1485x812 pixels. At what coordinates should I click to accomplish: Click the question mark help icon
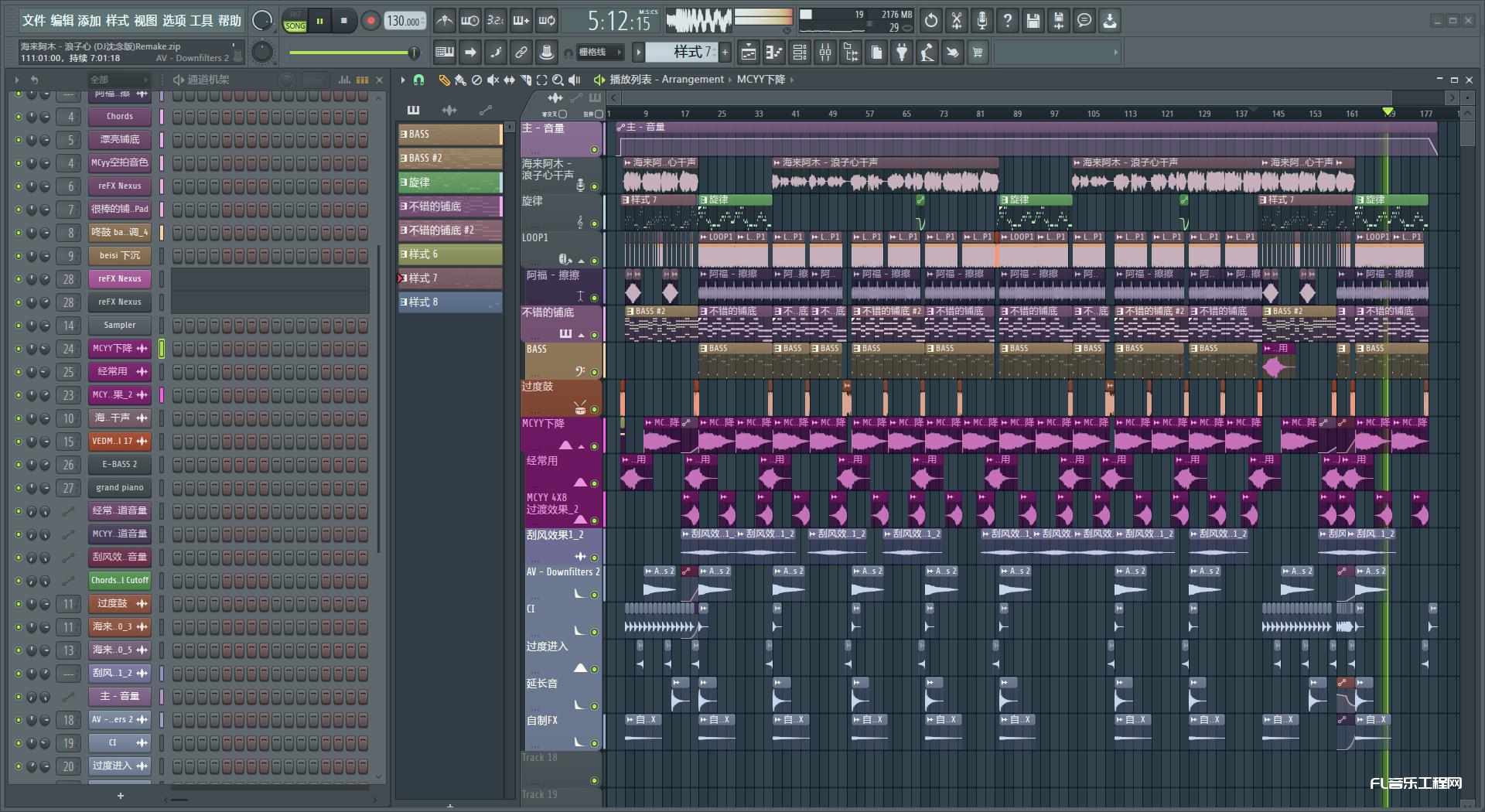point(1008,21)
